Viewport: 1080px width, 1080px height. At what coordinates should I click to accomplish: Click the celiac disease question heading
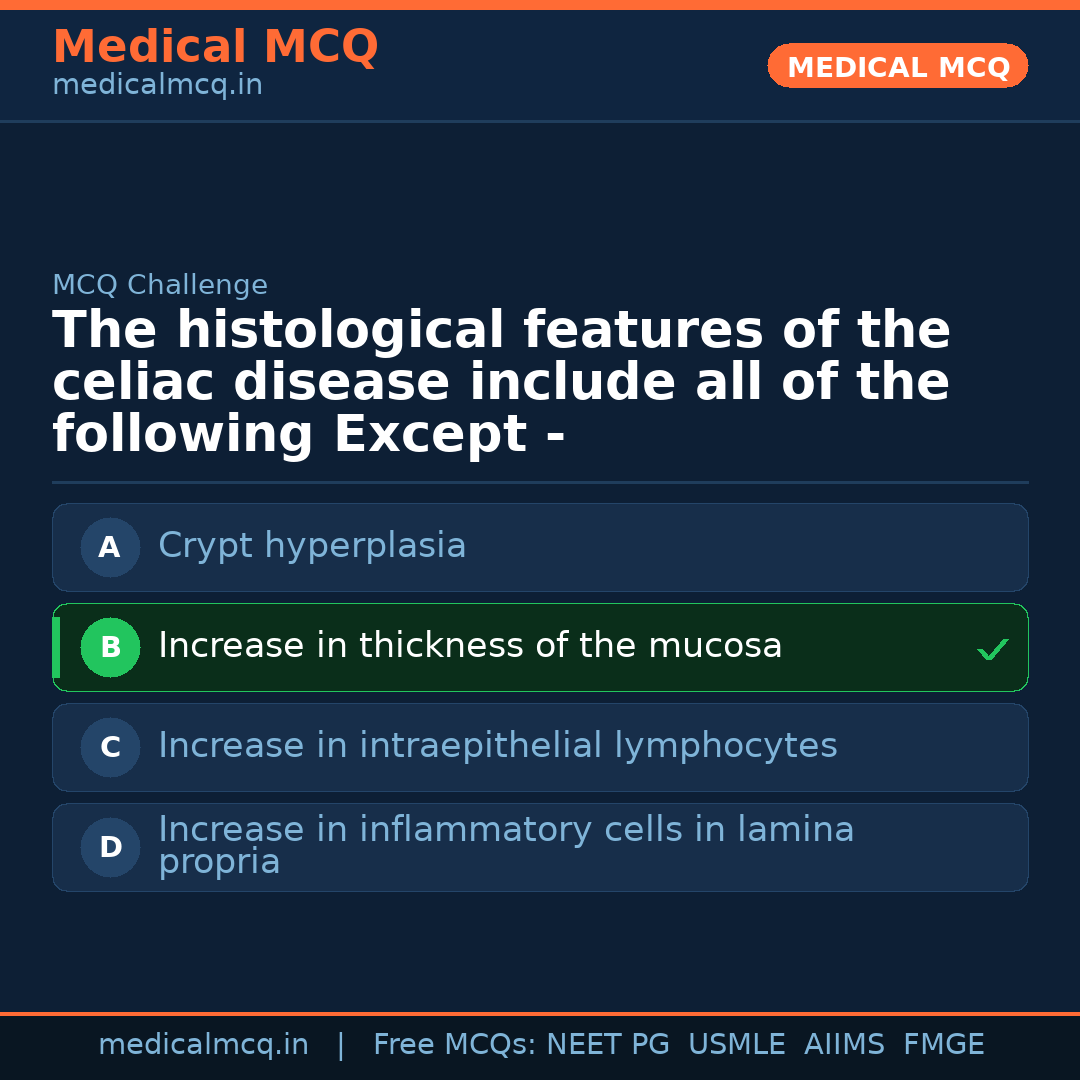tap(500, 382)
